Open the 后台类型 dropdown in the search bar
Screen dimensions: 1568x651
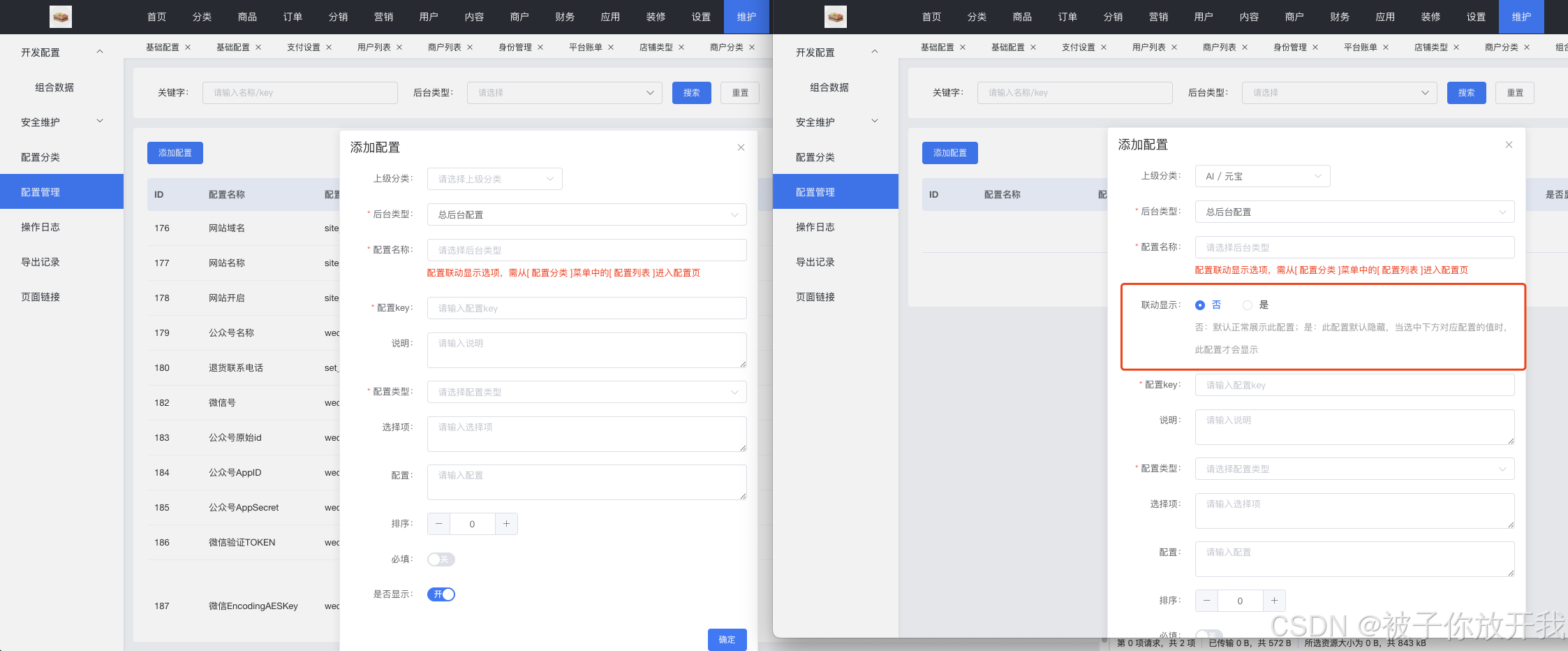coord(564,92)
